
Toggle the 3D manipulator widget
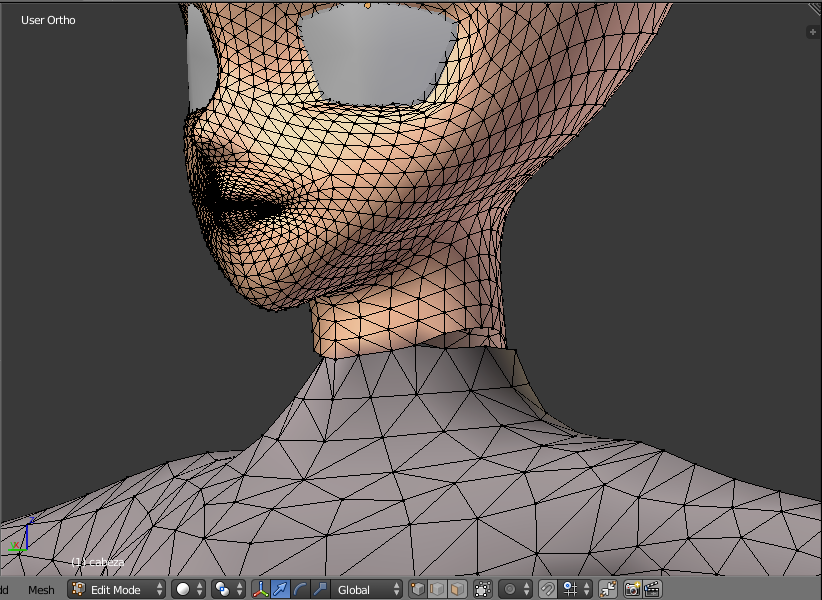point(261,590)
